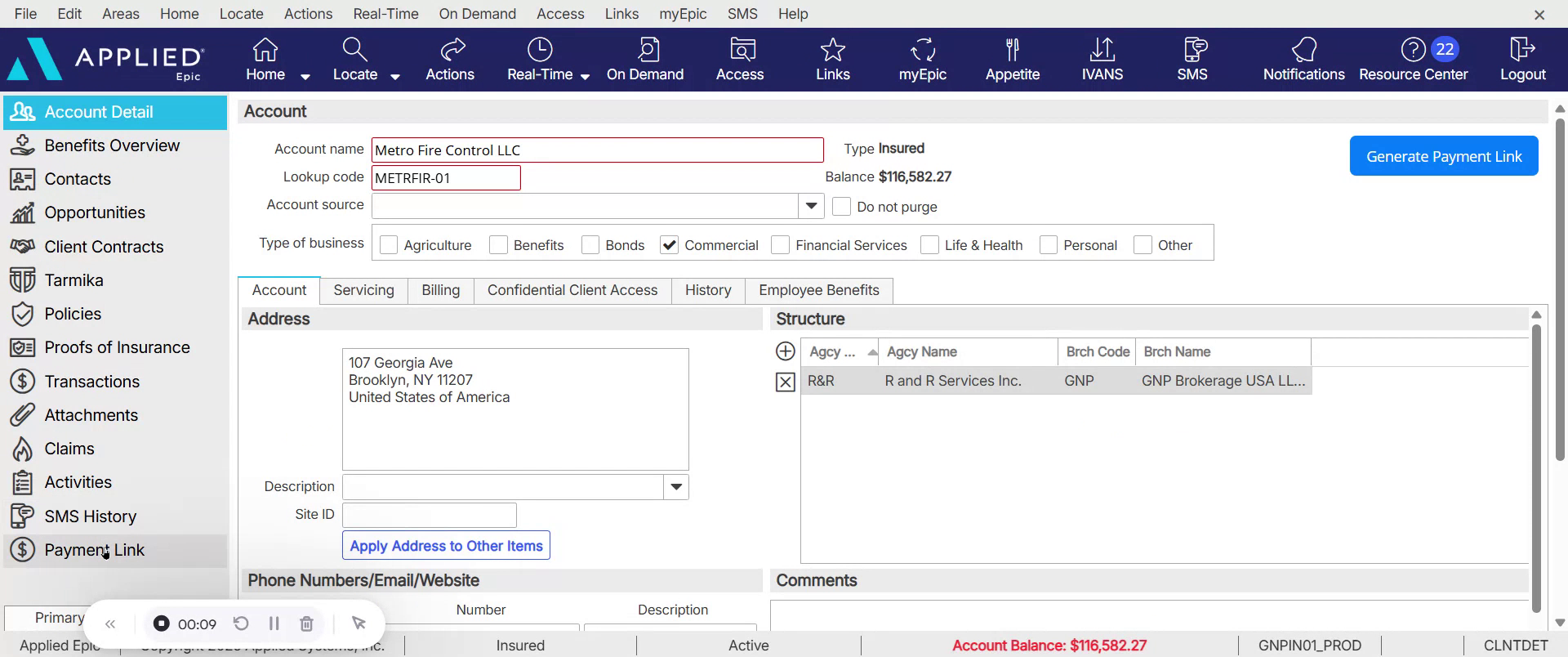
Task: Enable the Do not purge checkbox
Action: (841, 207)
